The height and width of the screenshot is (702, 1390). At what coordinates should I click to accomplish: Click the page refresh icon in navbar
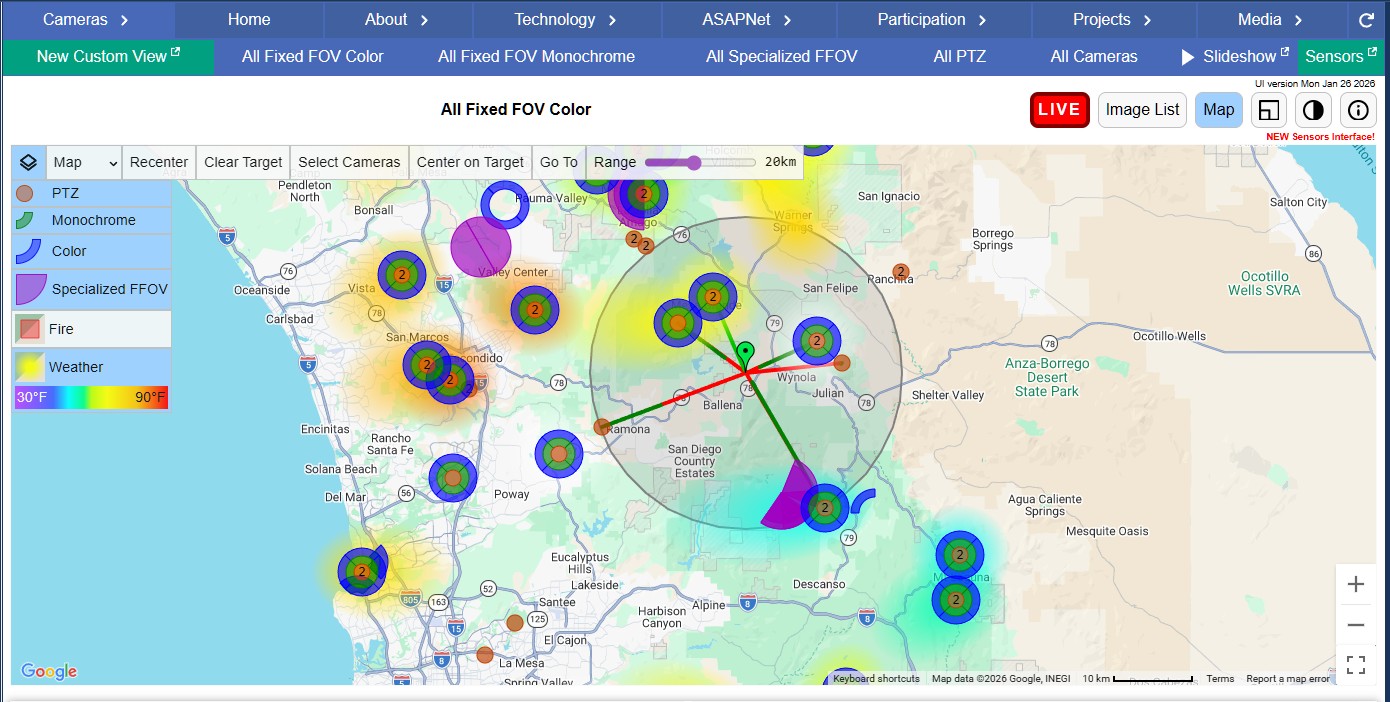tap(1366, 20)
